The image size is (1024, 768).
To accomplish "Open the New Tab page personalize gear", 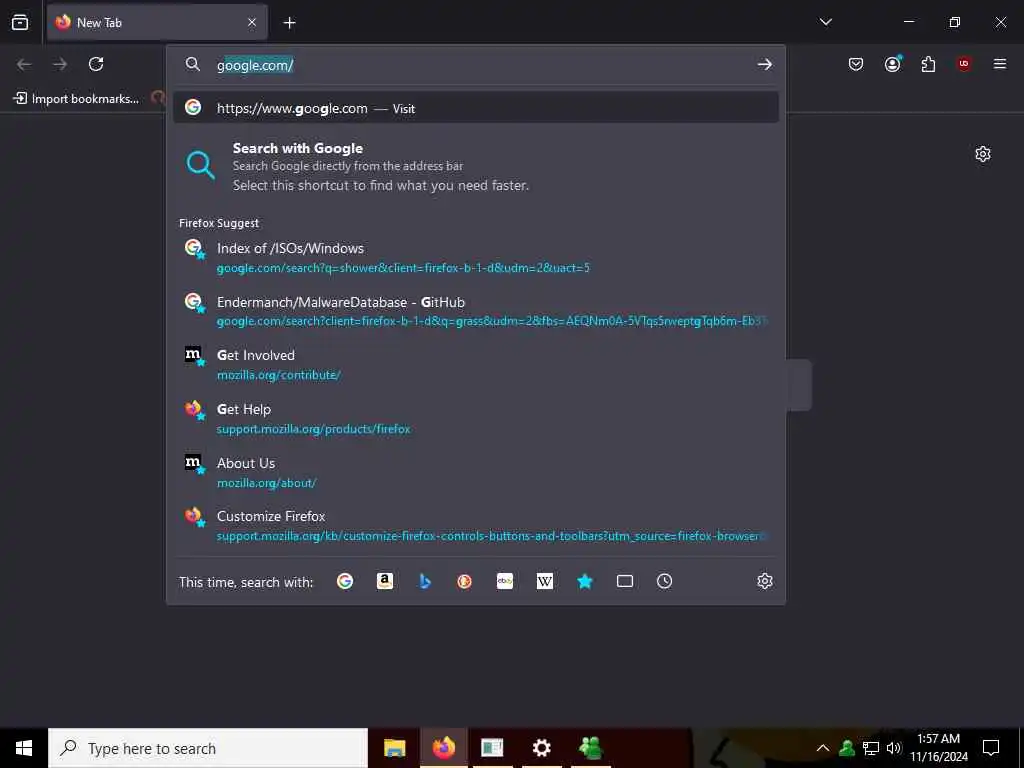I will pos(983,154).
